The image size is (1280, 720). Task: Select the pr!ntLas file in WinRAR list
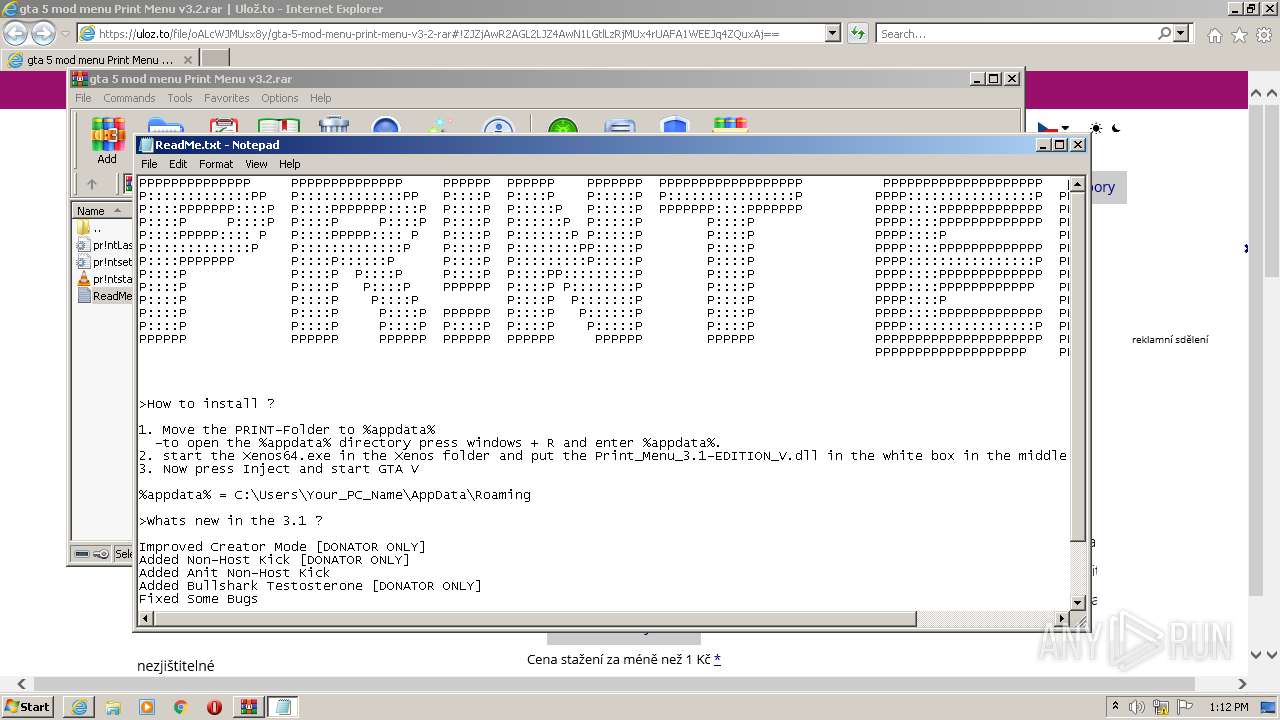tap(104, 245)
